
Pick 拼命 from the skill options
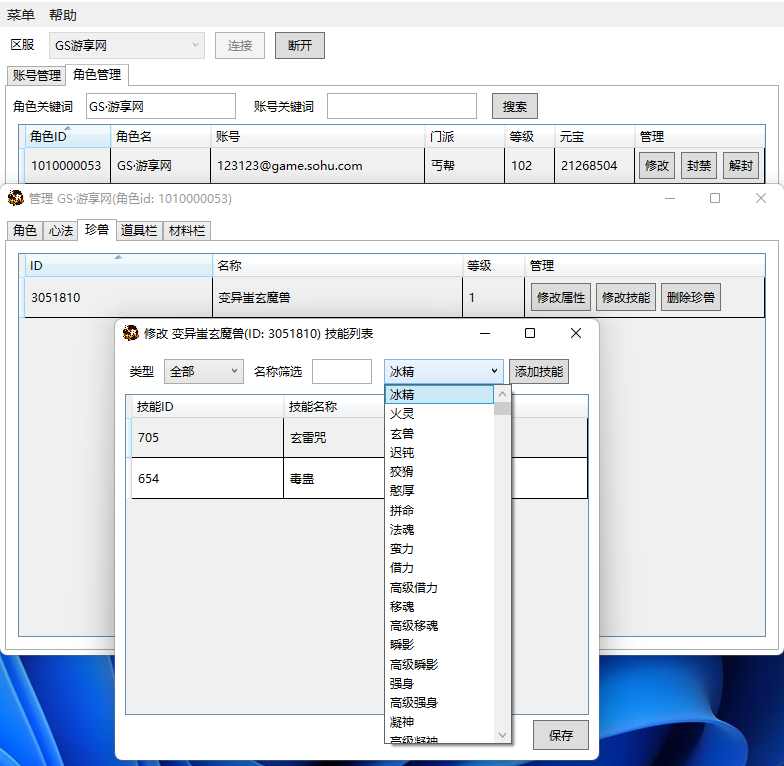point(402,510)
